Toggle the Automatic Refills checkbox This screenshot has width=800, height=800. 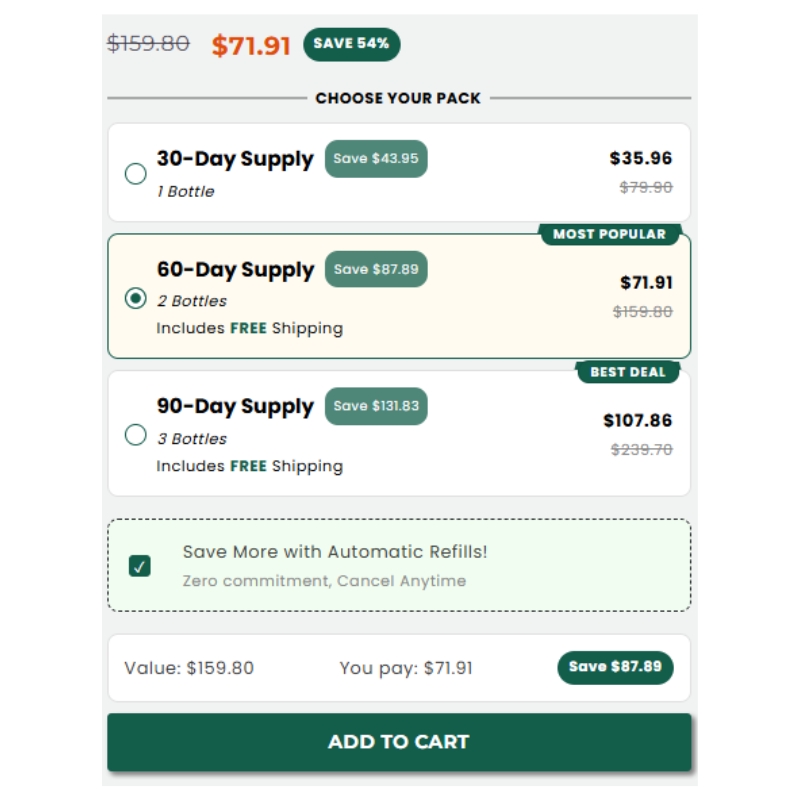139,566
